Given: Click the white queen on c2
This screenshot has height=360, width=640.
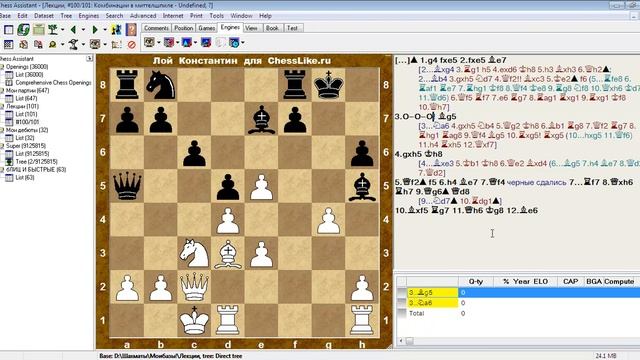Looking at the screenshot, I should [x=194, y=287].
